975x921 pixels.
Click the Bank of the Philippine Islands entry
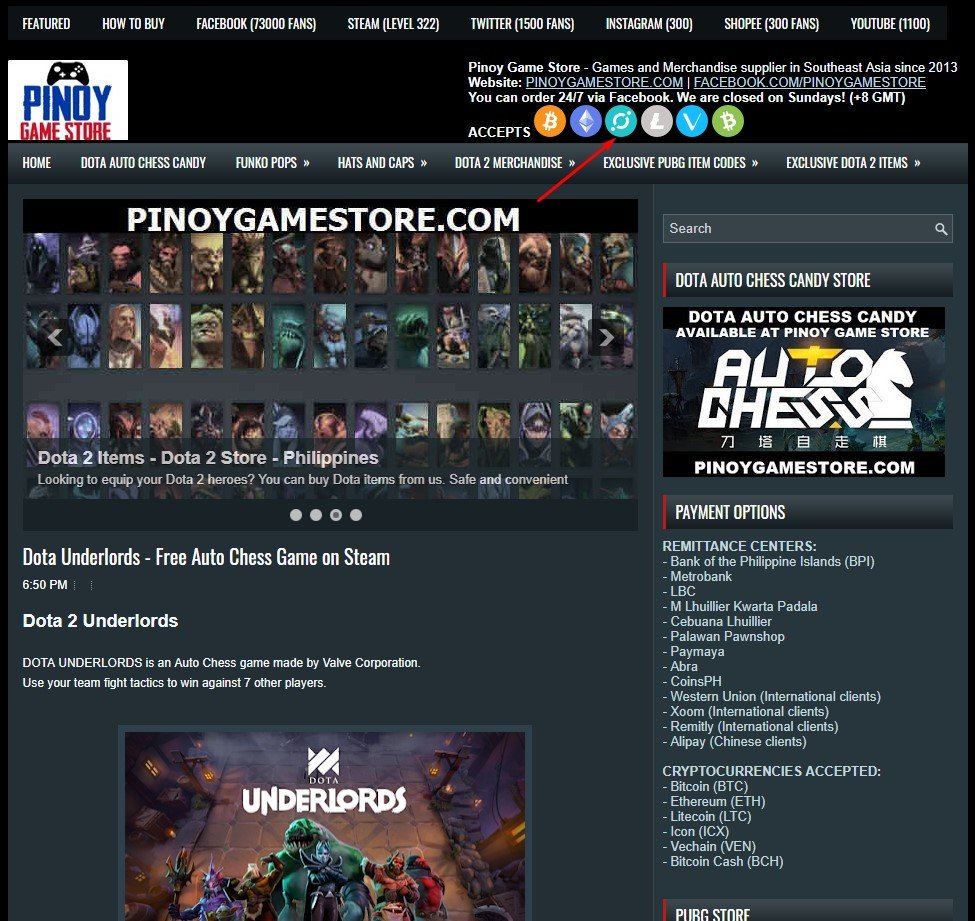tap(769, 562)
